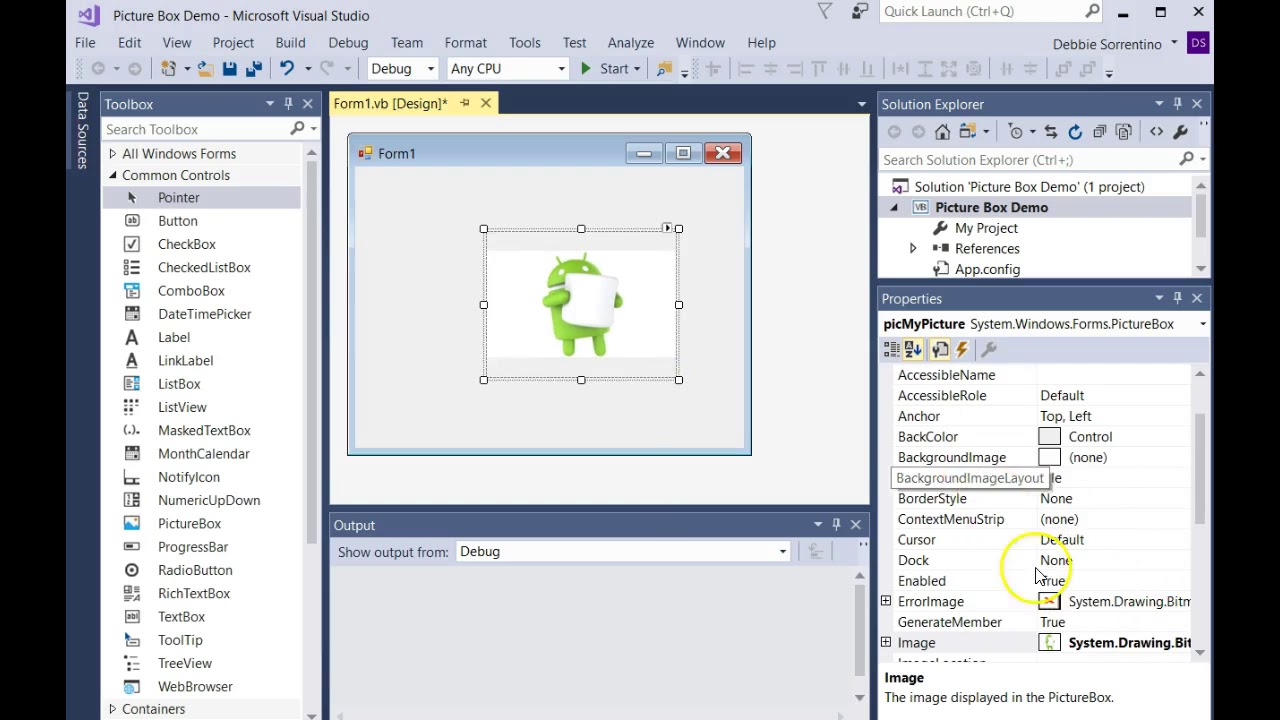1280x720 pixels.
Task: Click the Notifications flag icon in title bar
Action: pyautogui.click(x=825, y=12)
